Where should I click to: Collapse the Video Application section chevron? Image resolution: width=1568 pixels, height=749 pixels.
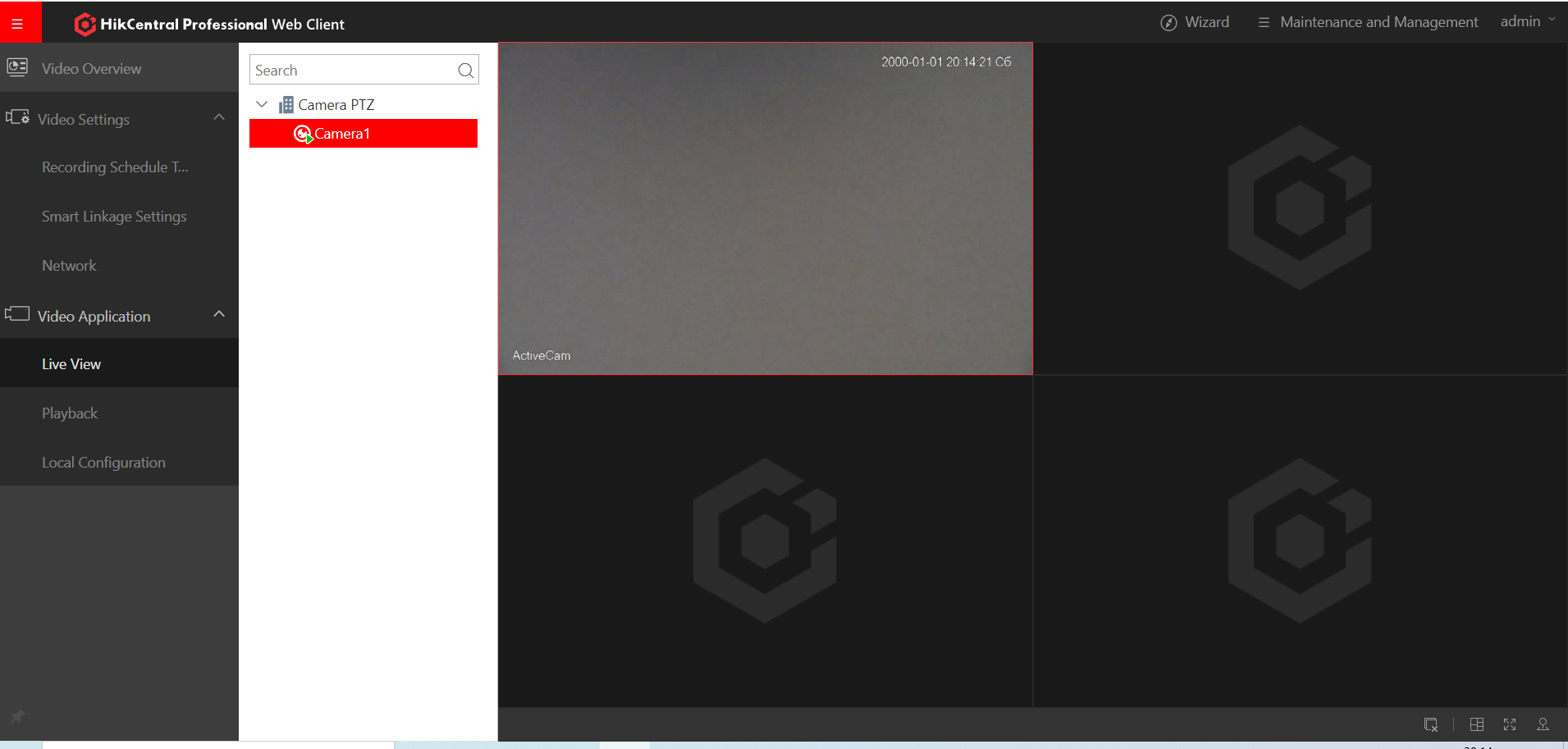tap(219, 314)
